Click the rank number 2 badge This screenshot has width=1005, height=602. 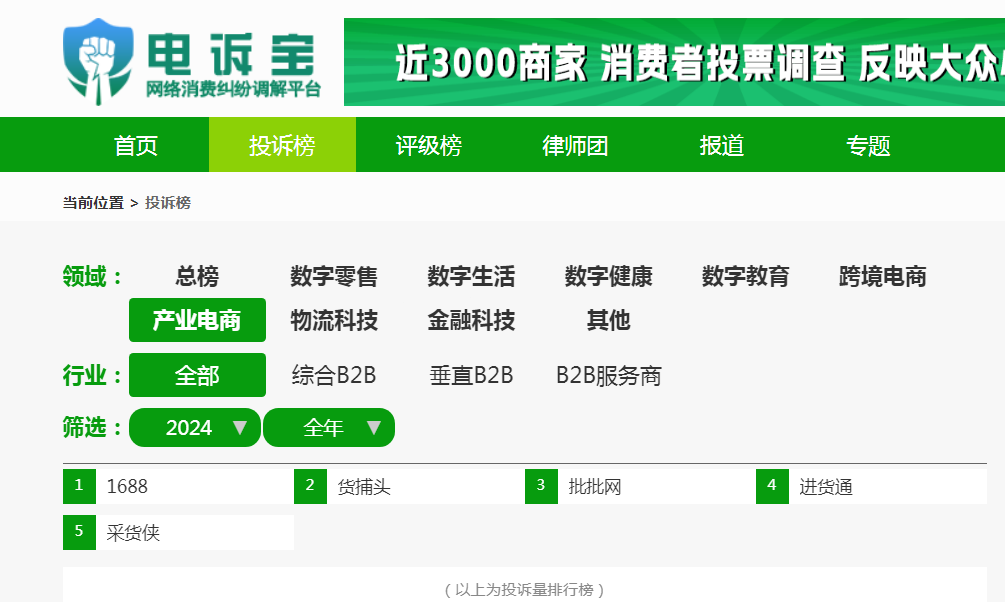310,486
